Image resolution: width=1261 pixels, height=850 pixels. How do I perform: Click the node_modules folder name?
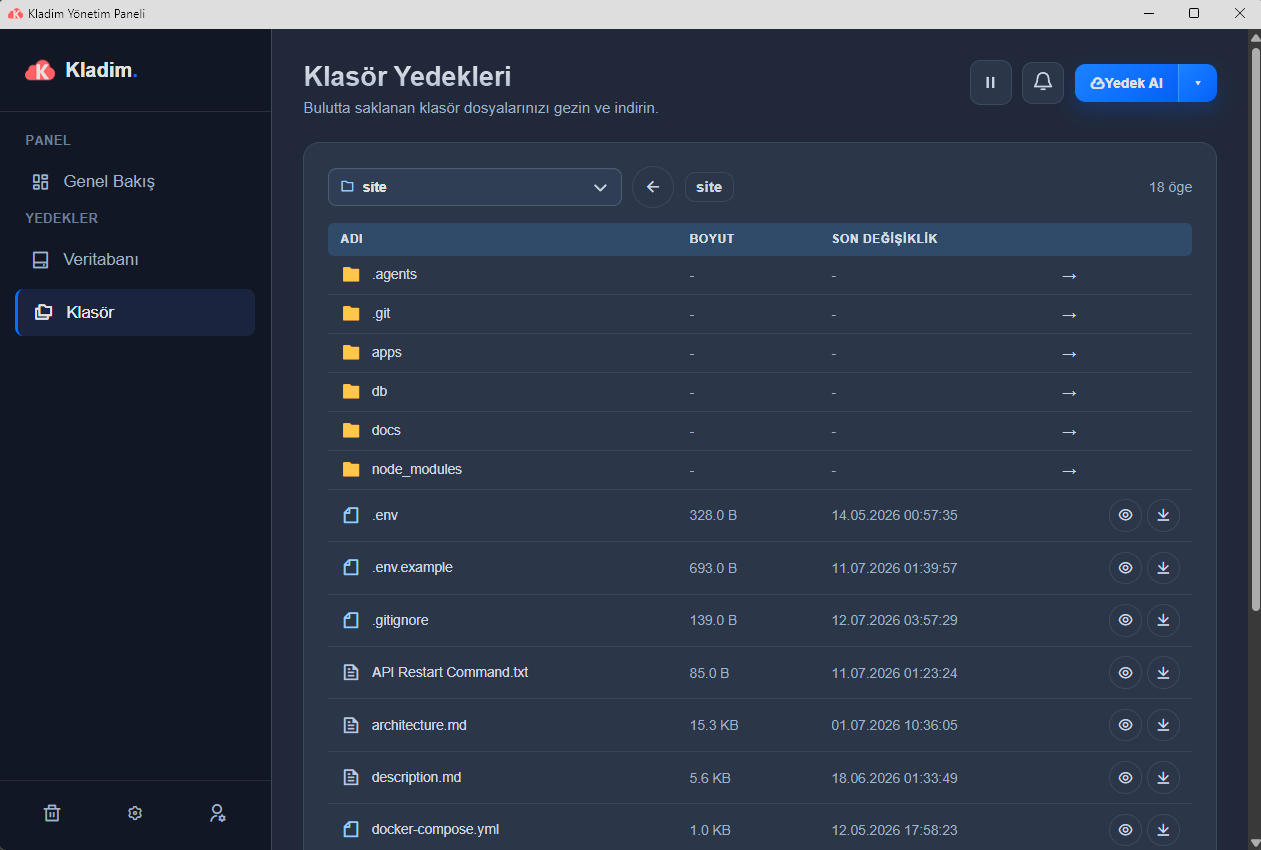[417, 469]
